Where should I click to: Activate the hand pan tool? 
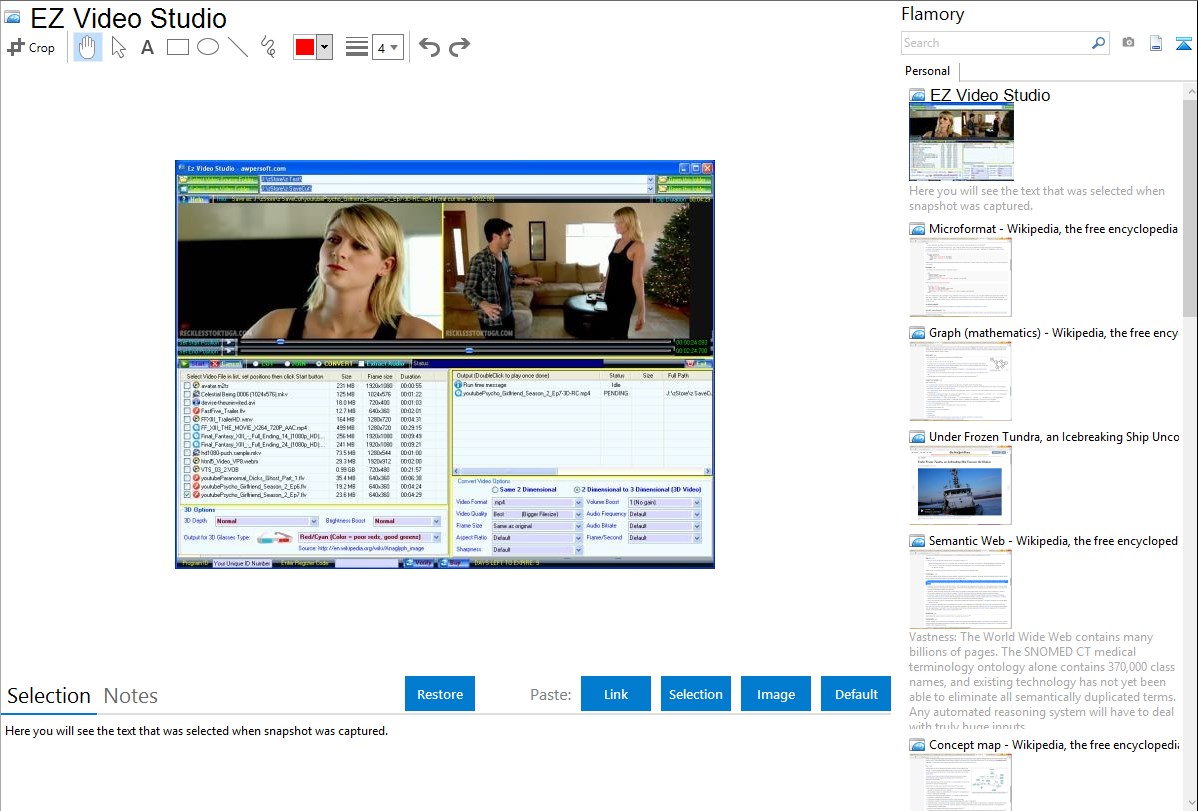click(x=88, y=47)
